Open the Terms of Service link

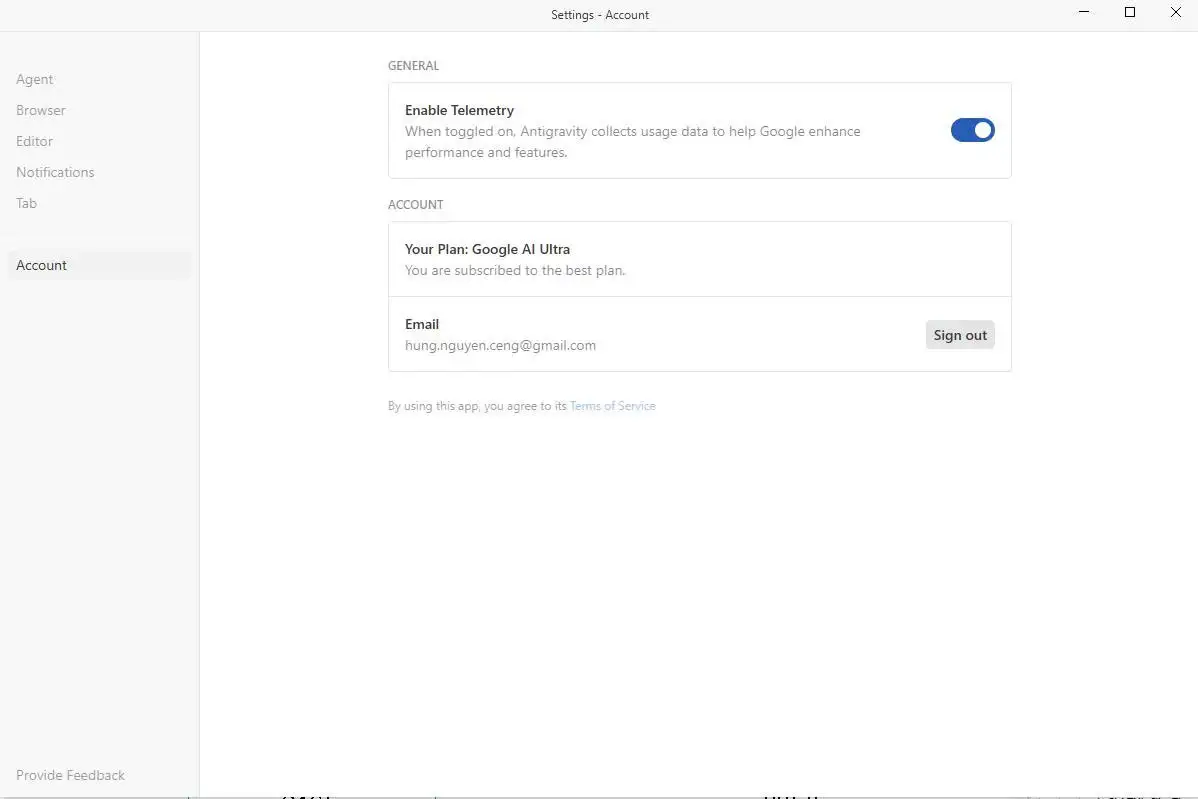click(612, 406)
